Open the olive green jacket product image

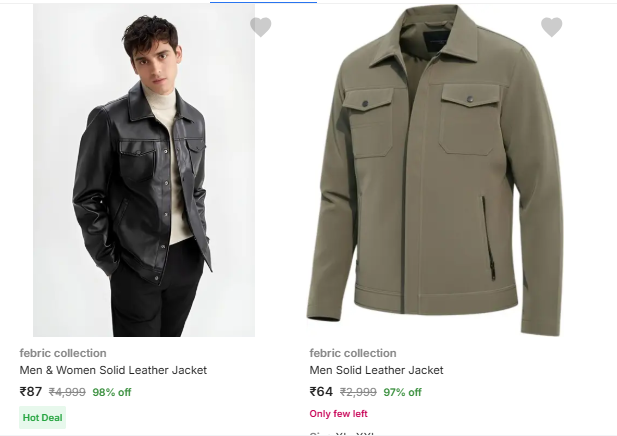pos(435,170)
